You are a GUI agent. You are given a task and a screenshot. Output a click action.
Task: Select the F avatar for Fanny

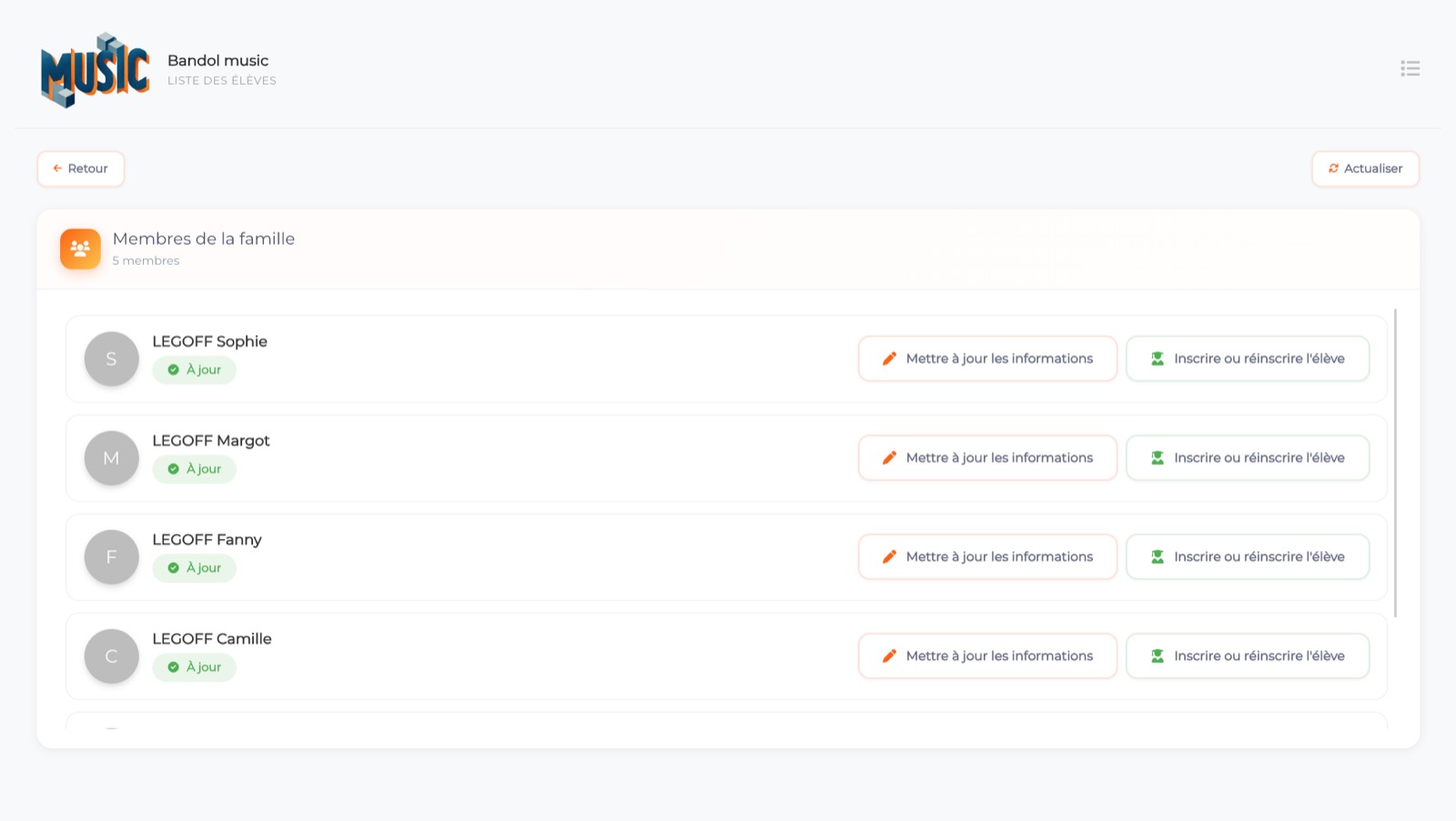(x=111, y=557)
